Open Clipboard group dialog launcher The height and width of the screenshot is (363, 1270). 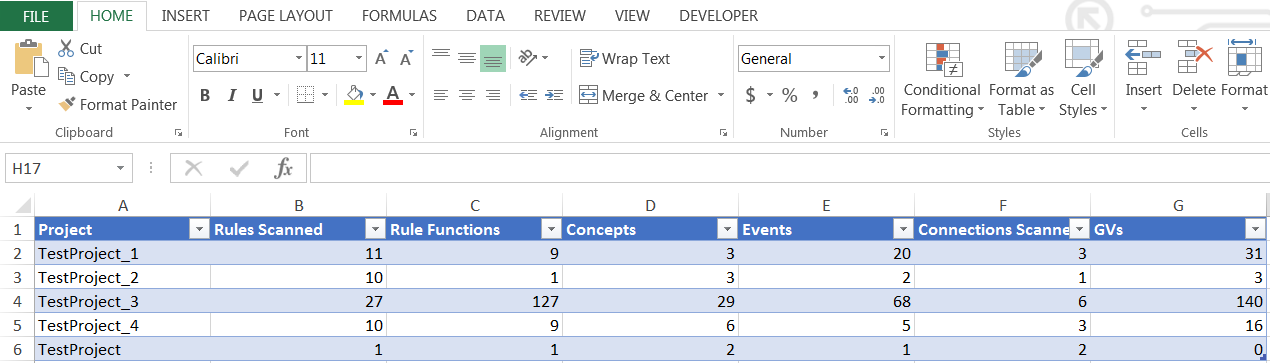click(178, 132)
